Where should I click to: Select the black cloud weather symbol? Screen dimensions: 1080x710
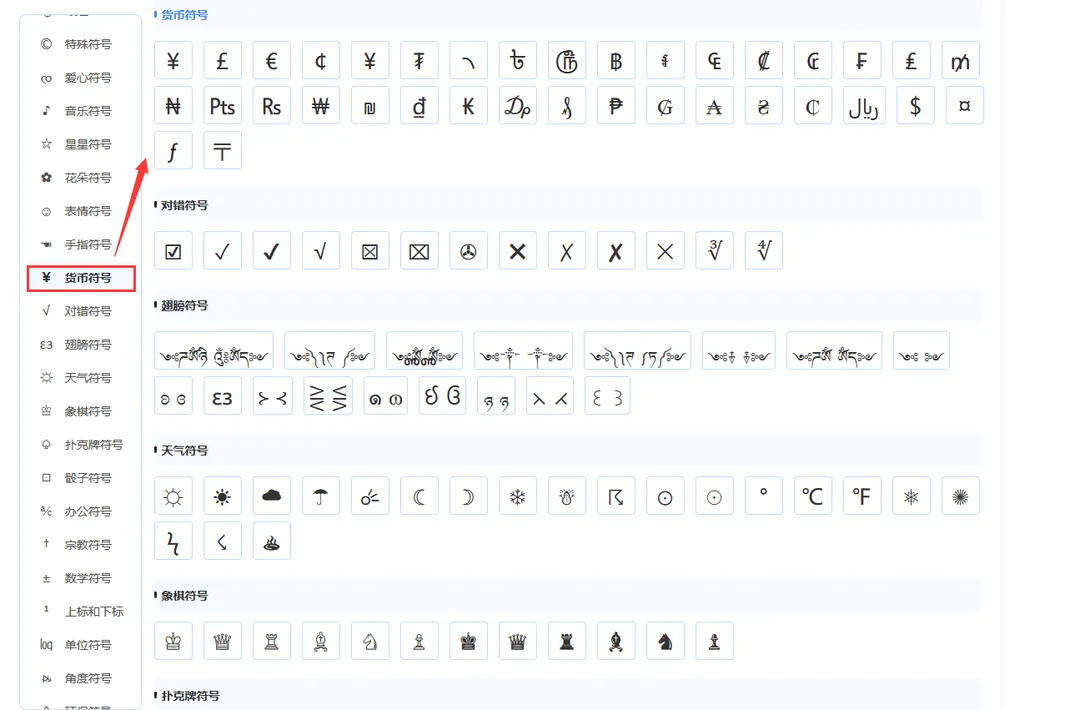(x=271, y=496)
